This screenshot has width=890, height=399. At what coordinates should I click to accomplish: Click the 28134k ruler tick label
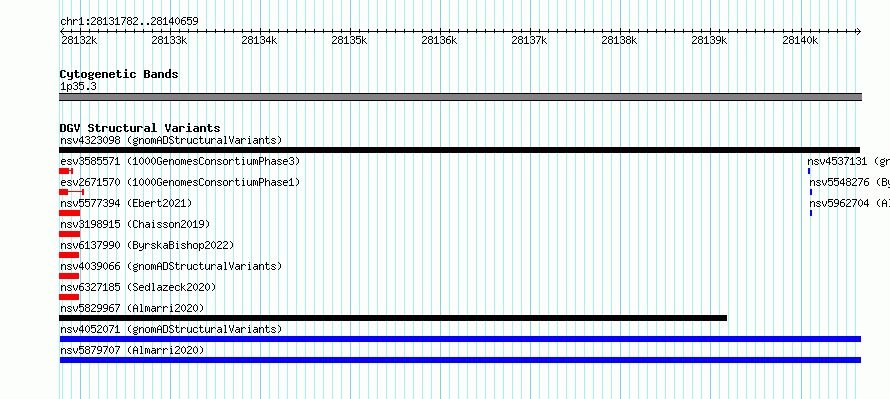tap(259, 40)
